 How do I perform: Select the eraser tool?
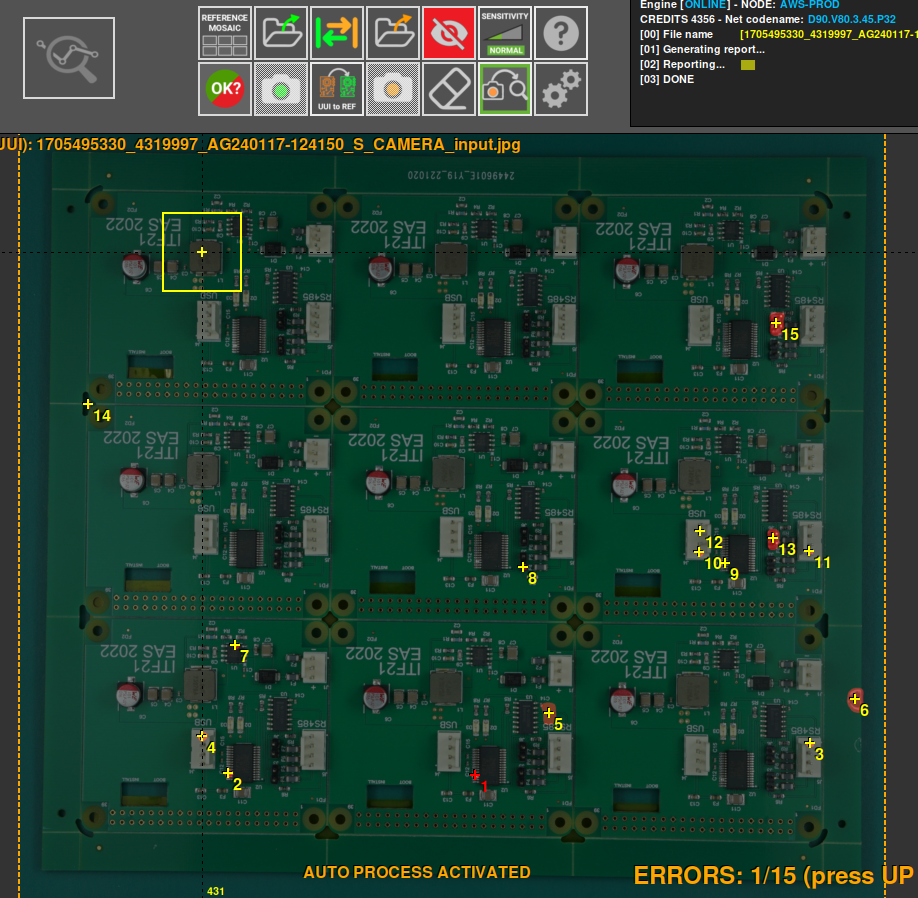coord(449,89)
